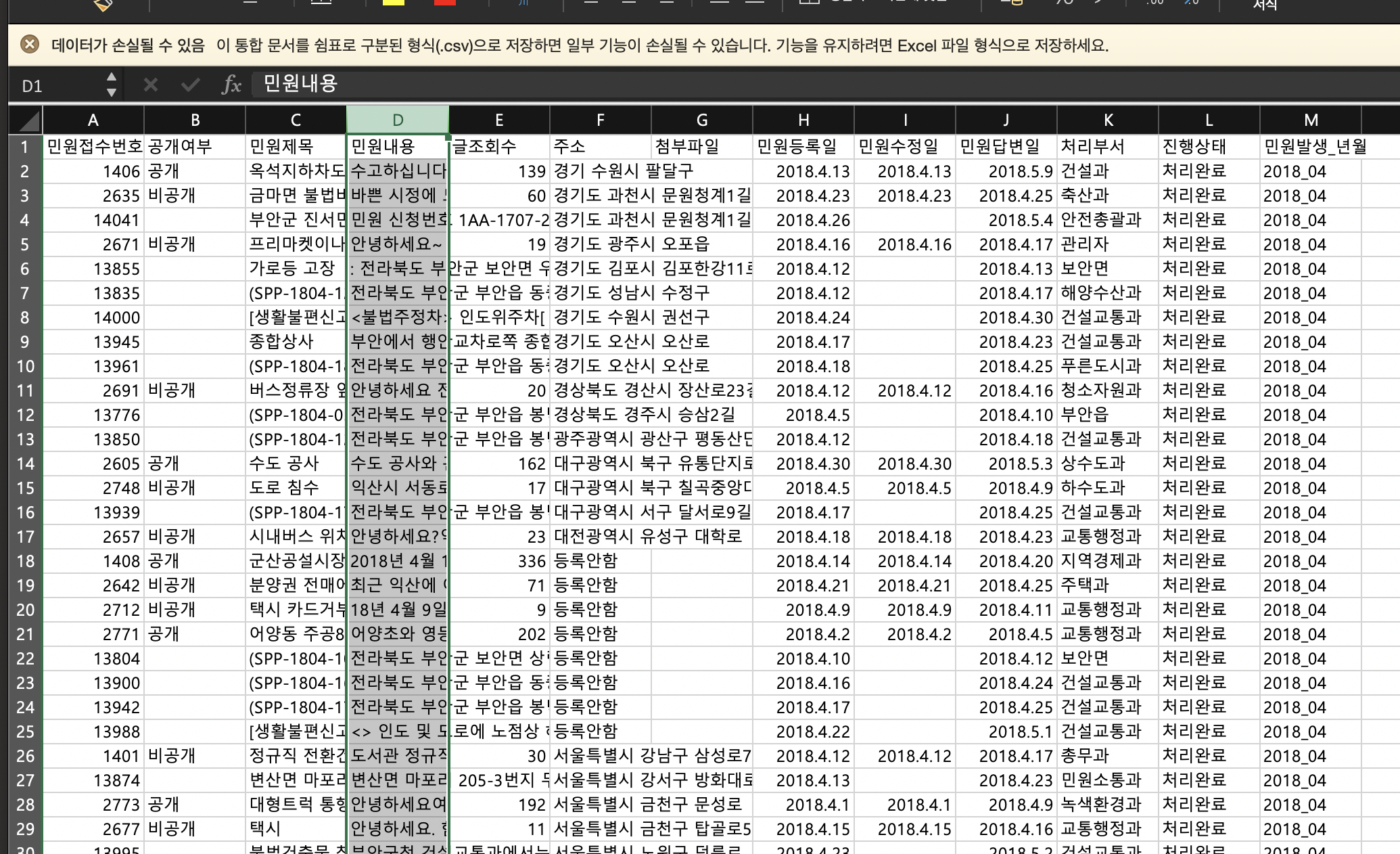1400x854 pixels.
Task: Select row 1 header
Action: [x=25, y=147]
